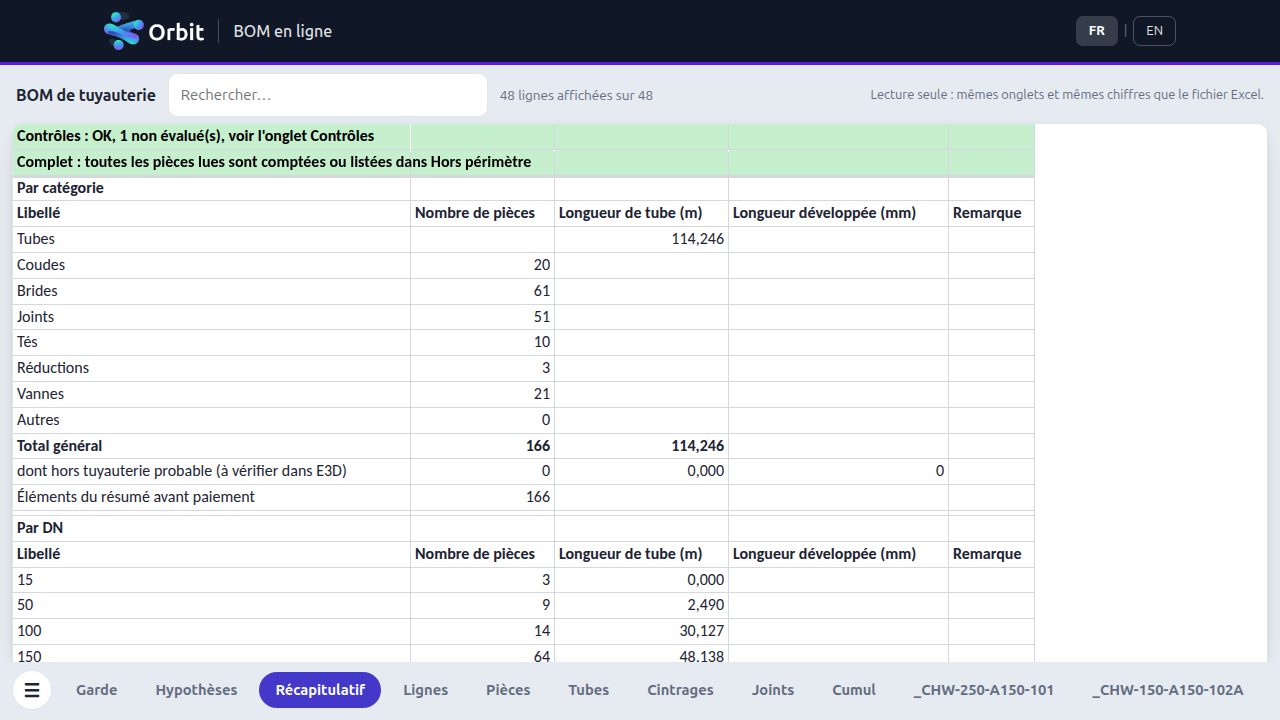Select the 'Coudes' row label

click(x=41, y=265)
